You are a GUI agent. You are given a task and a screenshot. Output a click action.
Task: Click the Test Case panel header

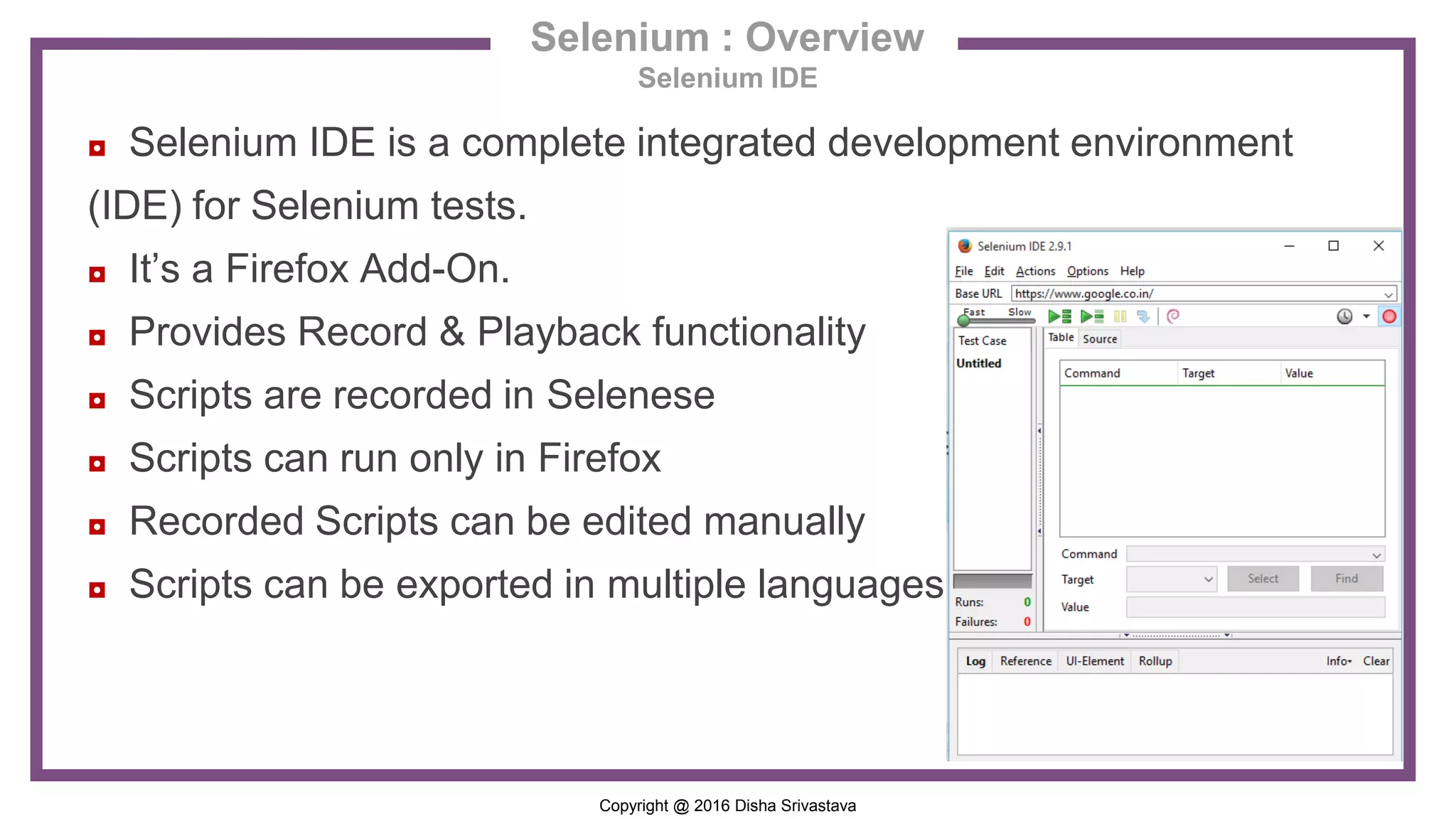(992, 341)
